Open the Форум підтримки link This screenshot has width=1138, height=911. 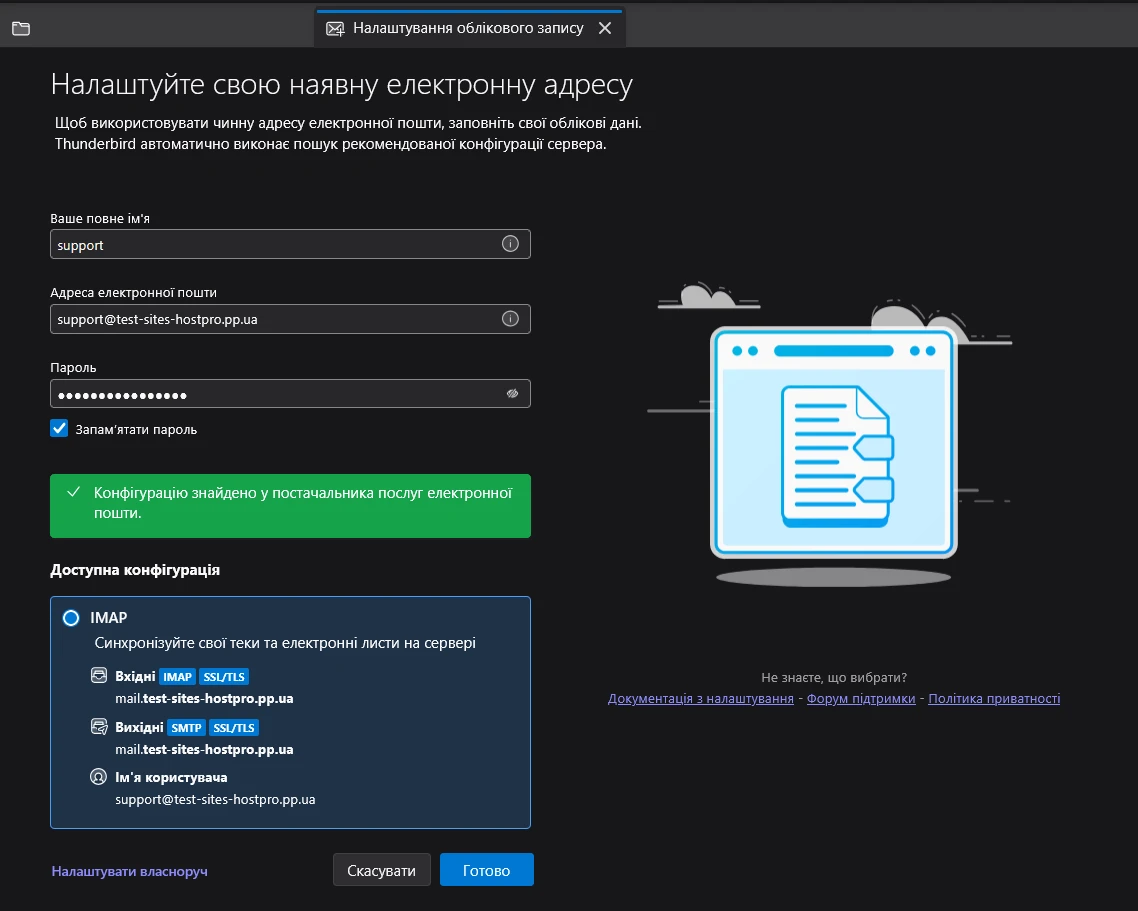(862, 698)
